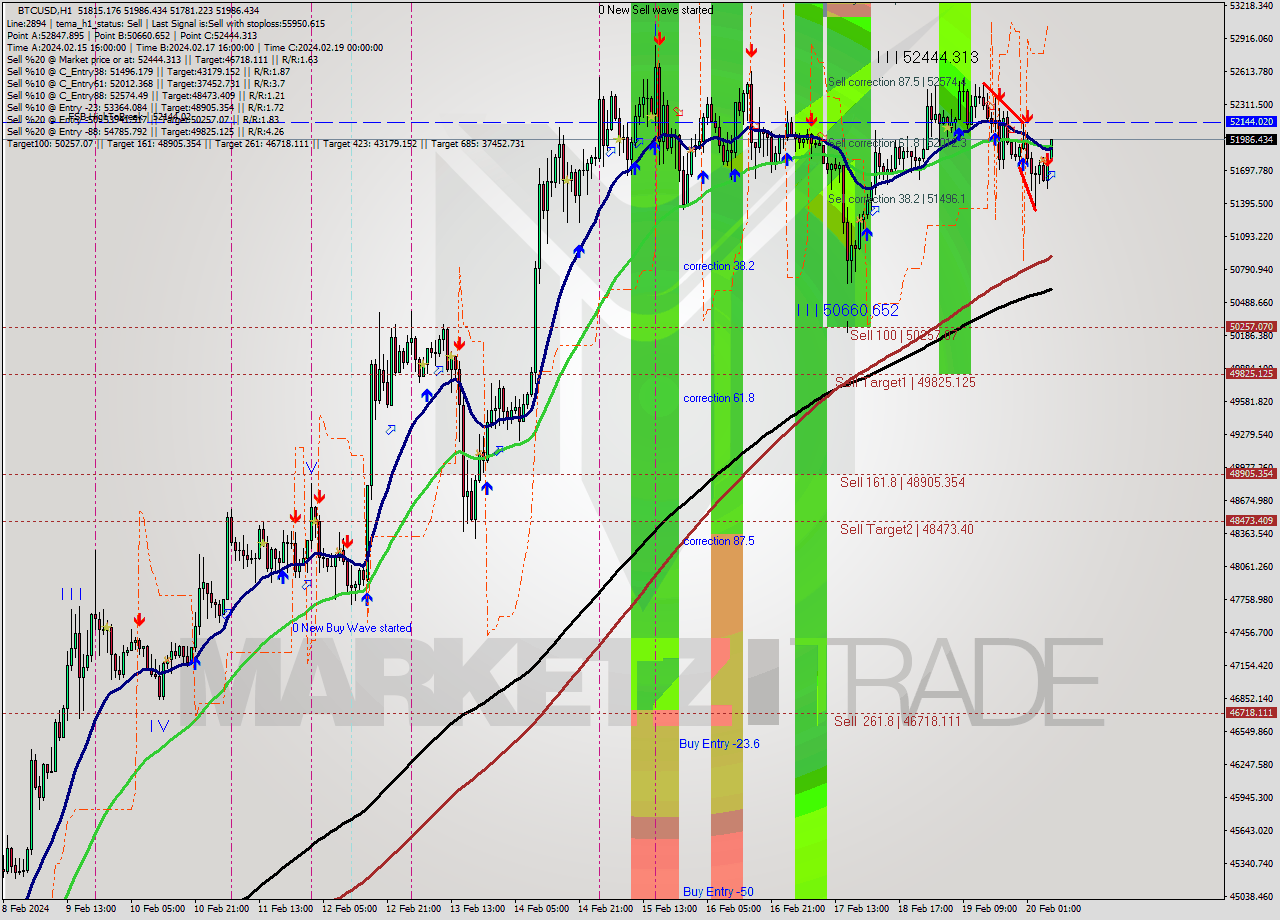Click the 'Point A:52847.895' text
This screenshot has height=920, width=1280.
(x=46, y=35)
